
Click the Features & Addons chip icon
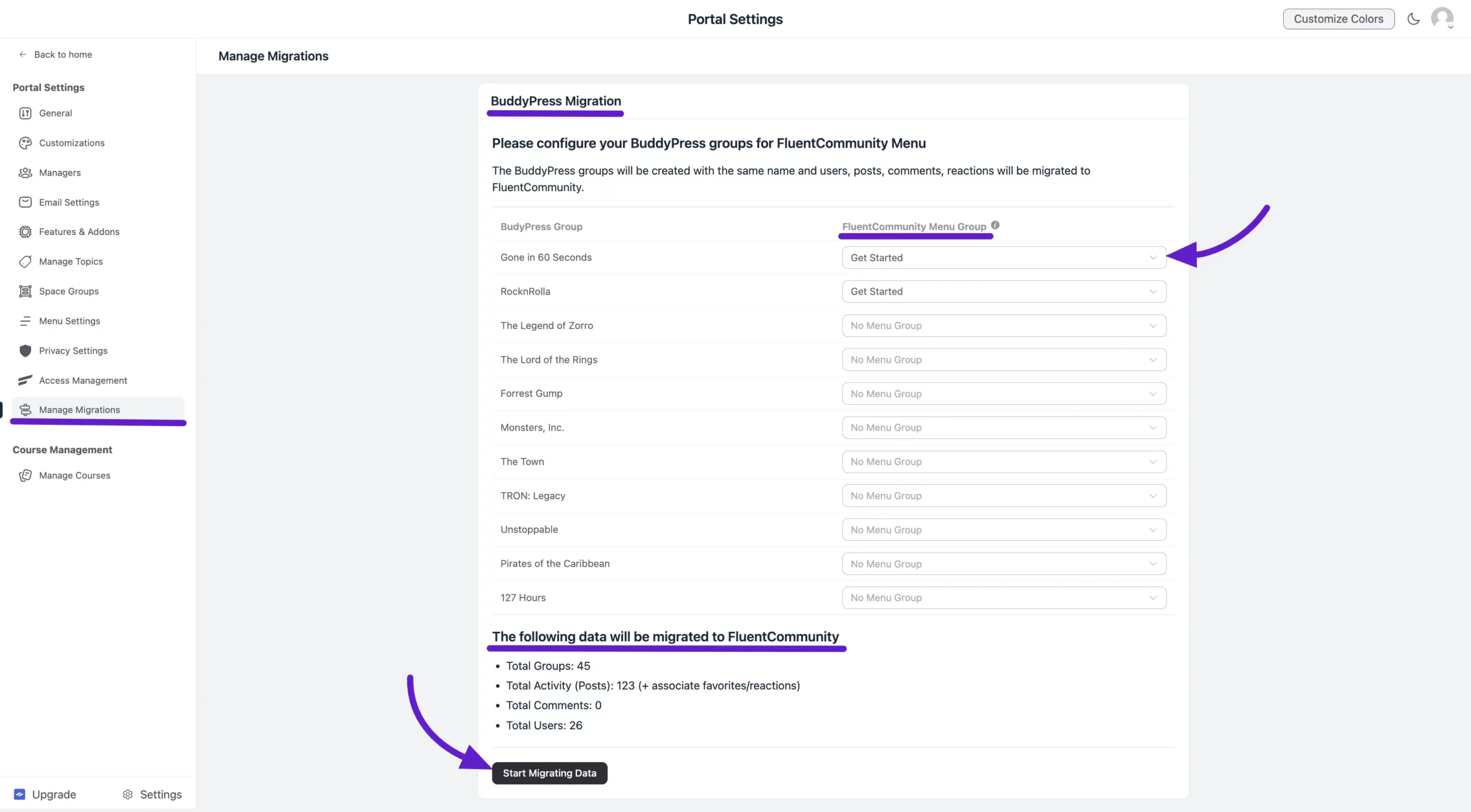tap(25, 232)
